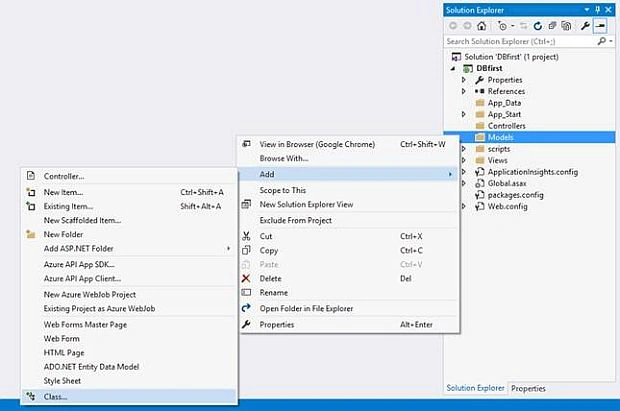Click the Controller... document icon
The image size is (620, 411).
point(31,176)
